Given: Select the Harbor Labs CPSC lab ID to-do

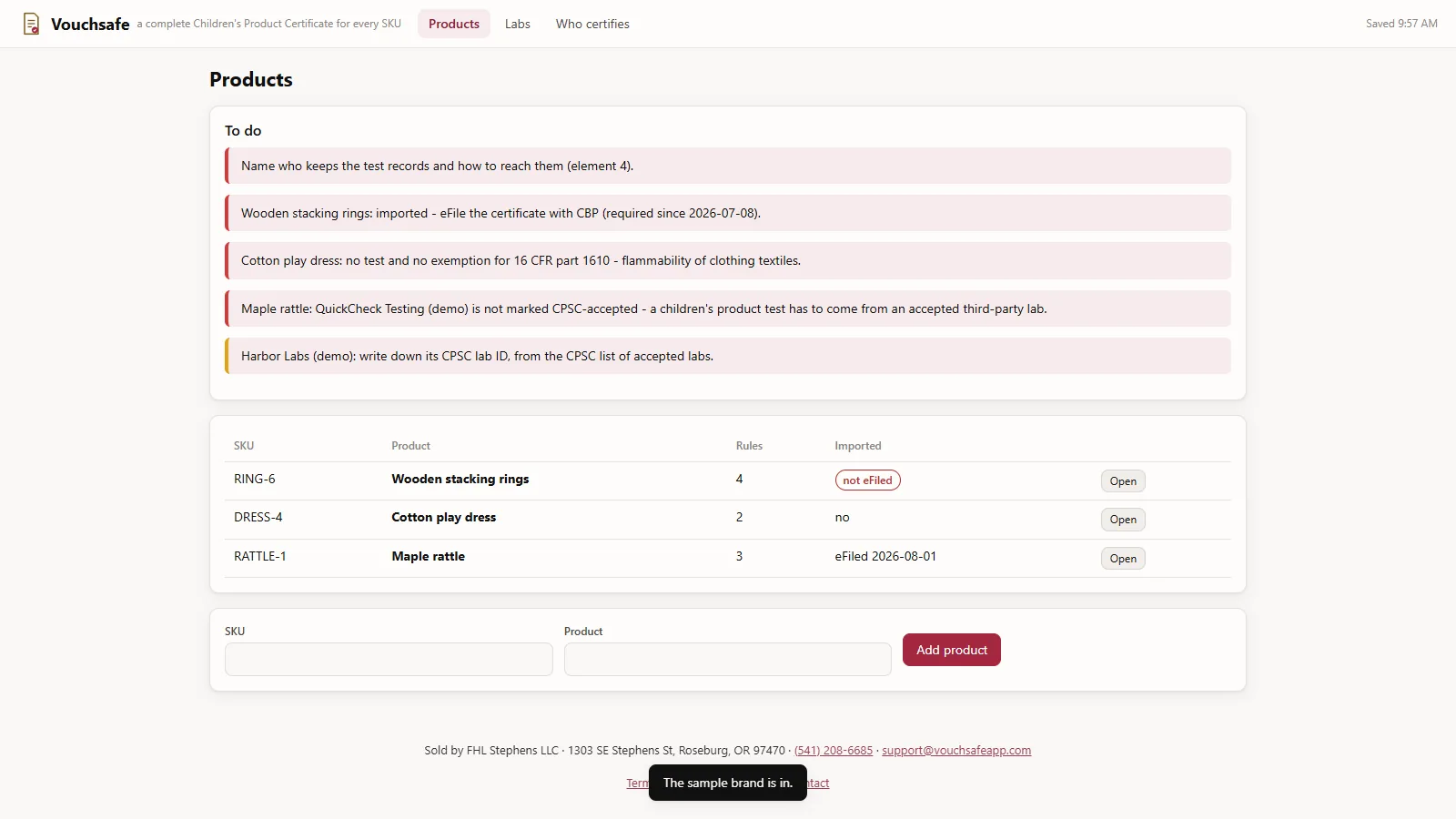Looking at the screenshot, I should [728, 356].
